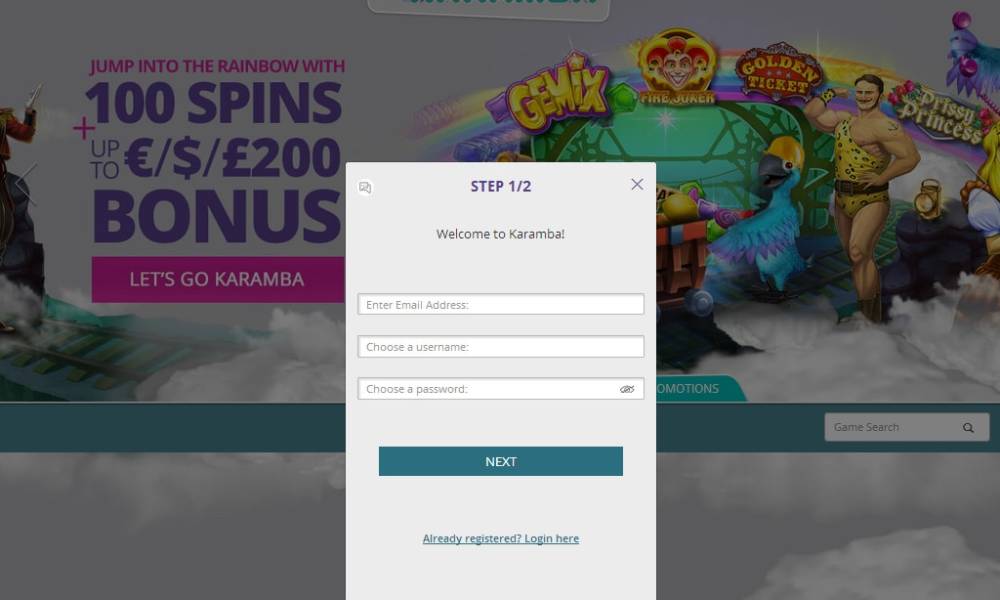Toggle password visibility eye icon
Viewport: 1000px width, 600px height.
(627, 389)
